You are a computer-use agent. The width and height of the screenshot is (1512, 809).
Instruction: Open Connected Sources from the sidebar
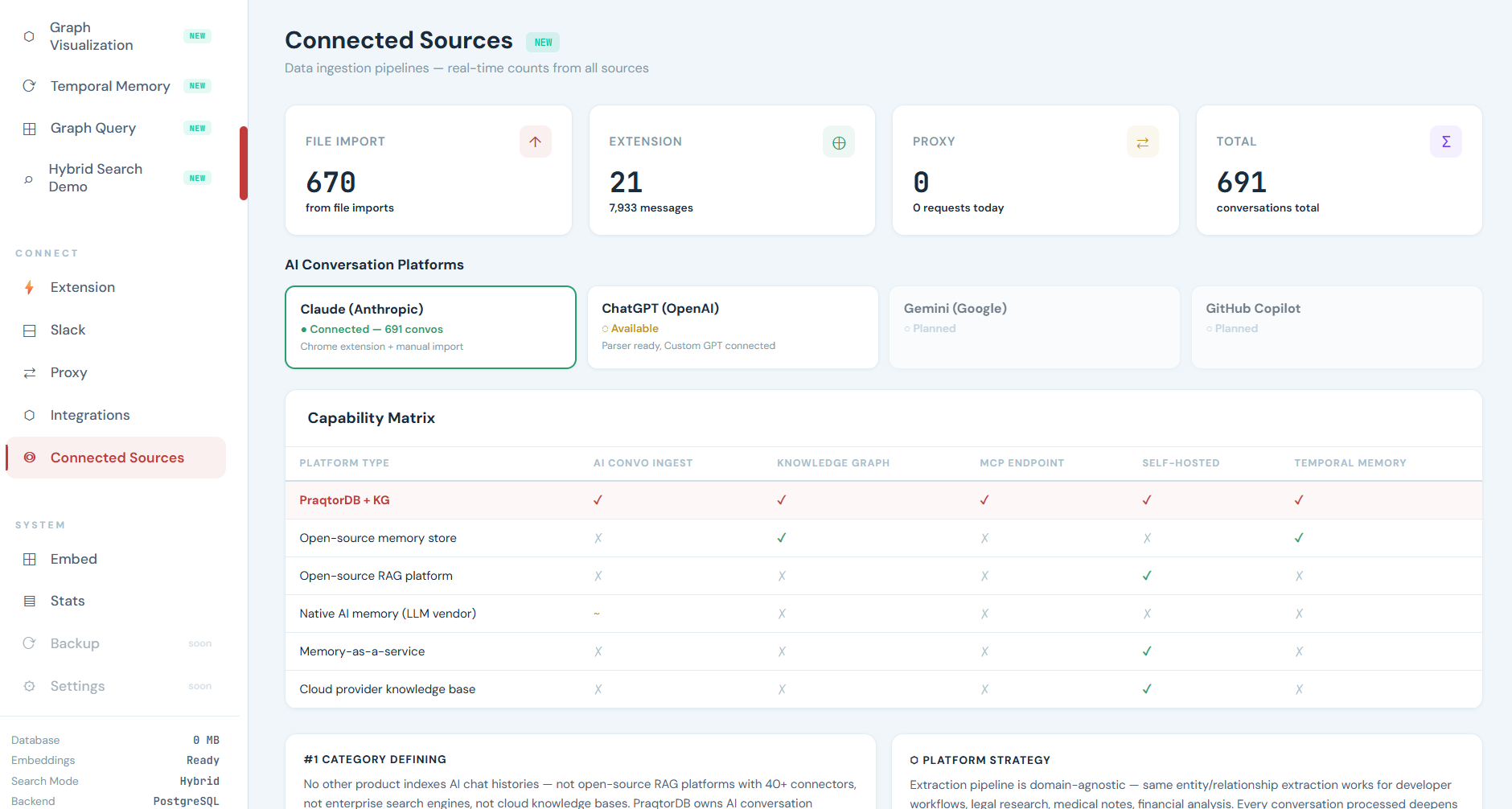click(x=117, y=457)
